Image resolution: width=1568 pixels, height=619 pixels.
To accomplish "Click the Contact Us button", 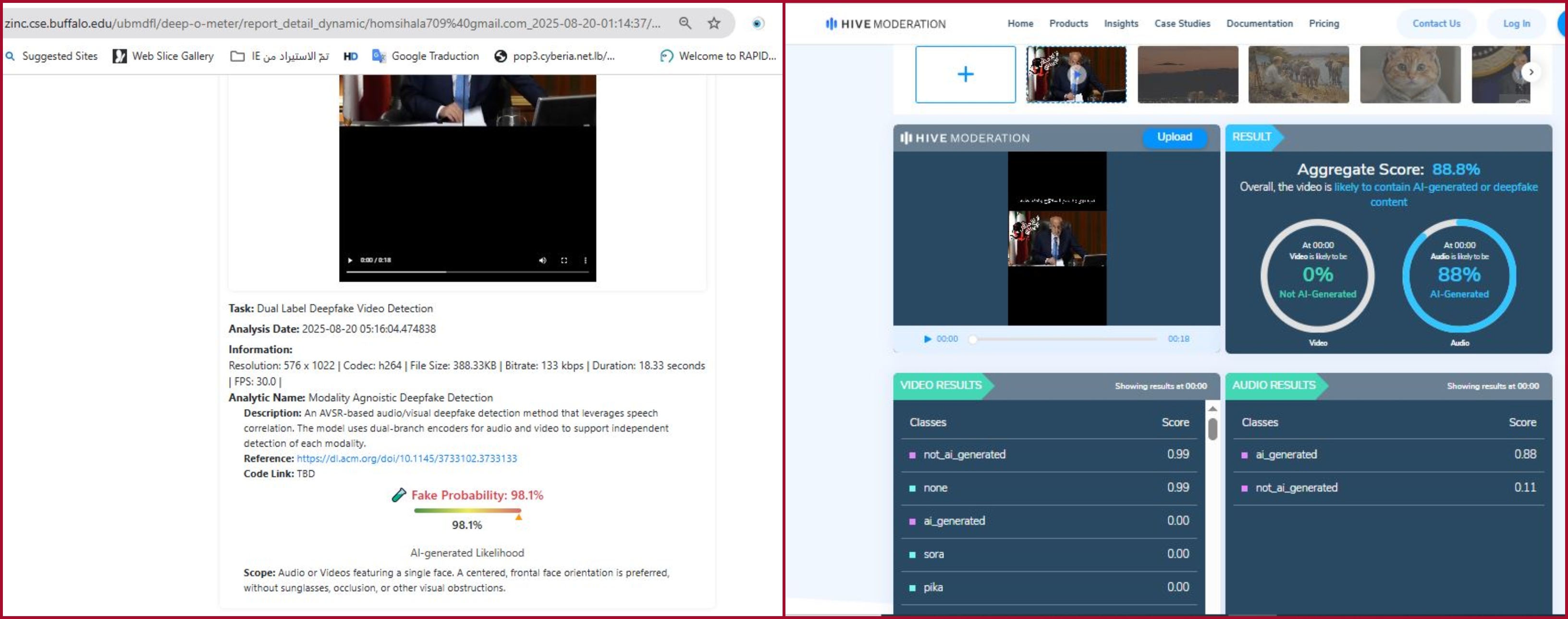I will tap(1436, 24).
